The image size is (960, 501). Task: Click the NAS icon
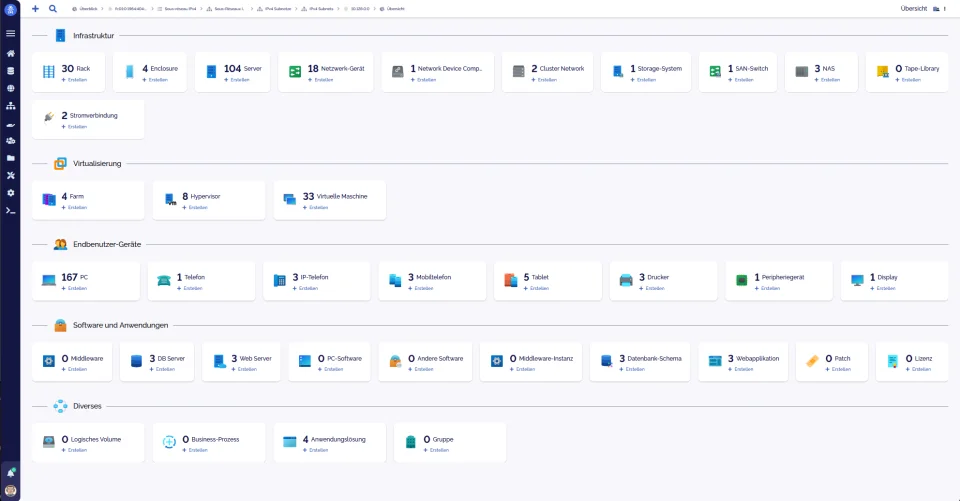pyautogui.click(x=802, y=72)
